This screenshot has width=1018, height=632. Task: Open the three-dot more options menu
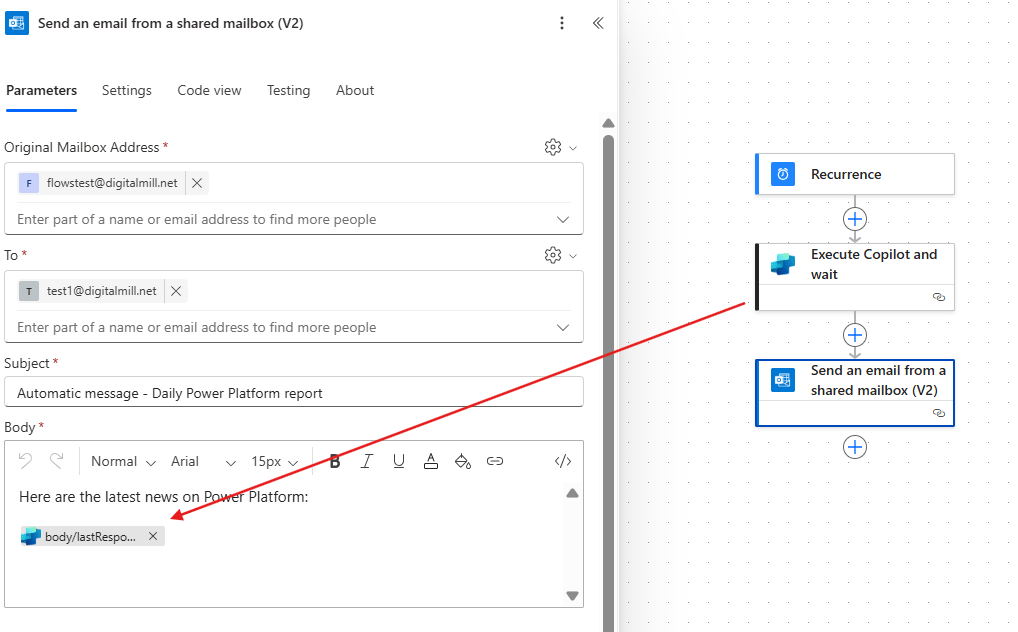[x=562, y=23]
